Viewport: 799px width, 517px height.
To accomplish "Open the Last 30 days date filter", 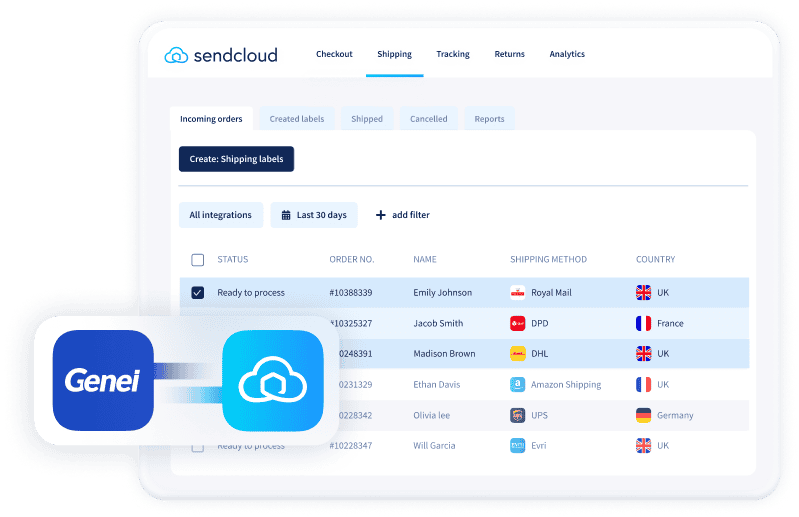I will [313, 215].
